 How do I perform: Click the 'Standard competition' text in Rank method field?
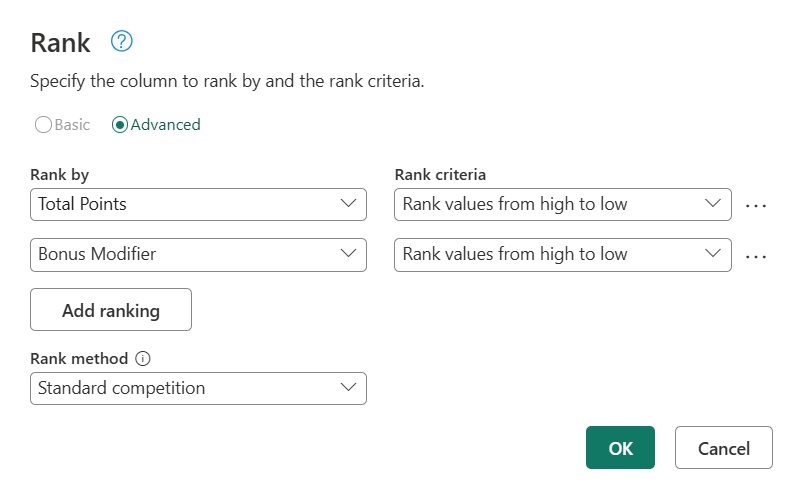pos(122,388)
